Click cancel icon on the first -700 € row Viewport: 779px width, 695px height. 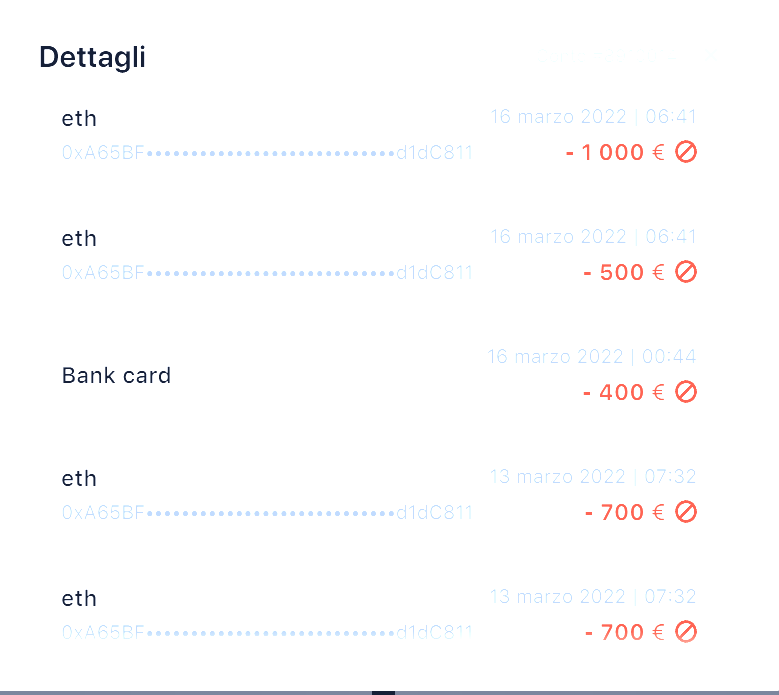pos(685,512)
